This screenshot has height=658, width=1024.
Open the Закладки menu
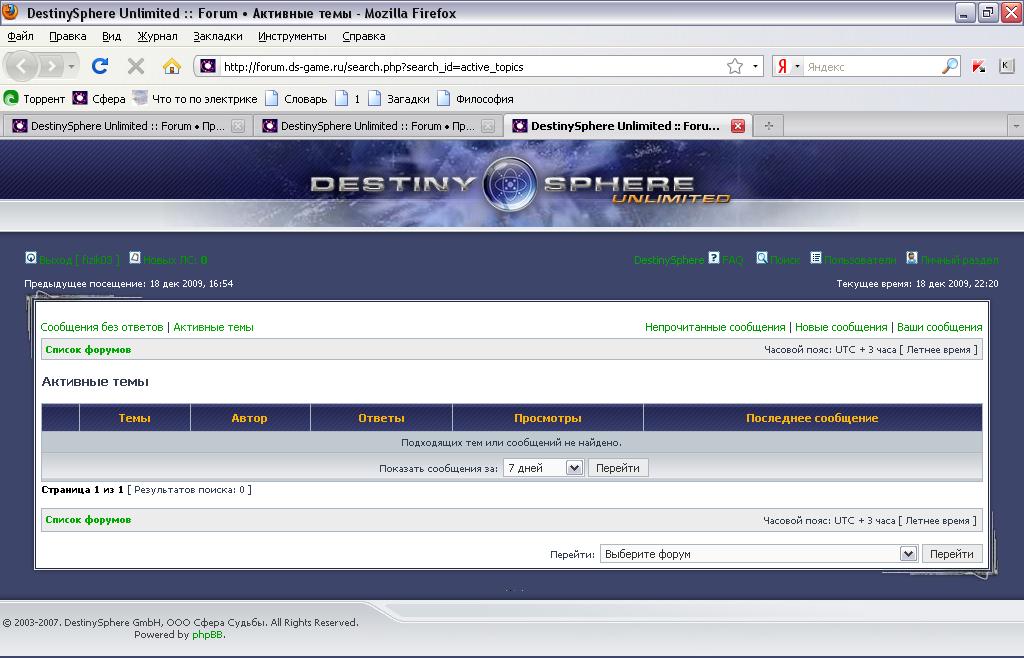218,36
